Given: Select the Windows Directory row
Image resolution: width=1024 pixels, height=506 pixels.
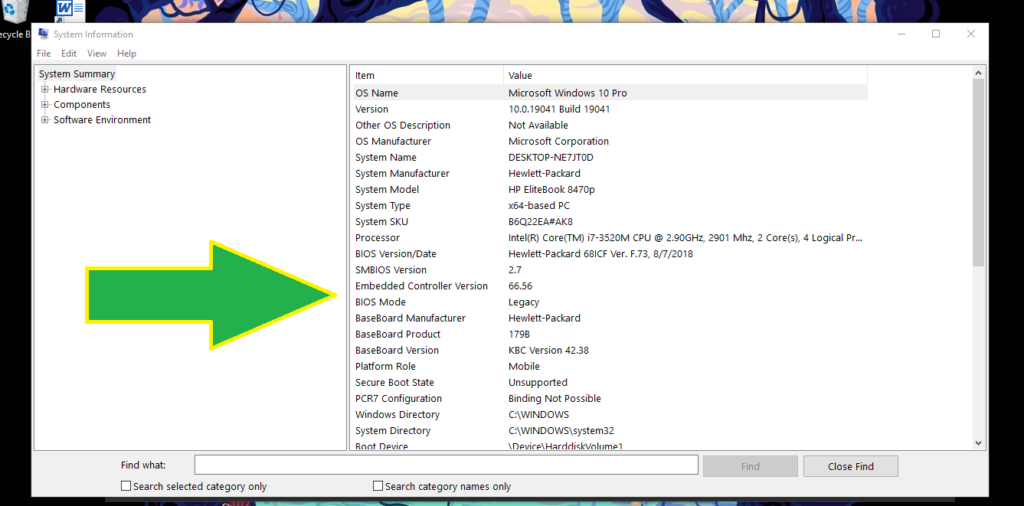Looking at the screenshot, I should pyautogui.click(x=610, y=415).
